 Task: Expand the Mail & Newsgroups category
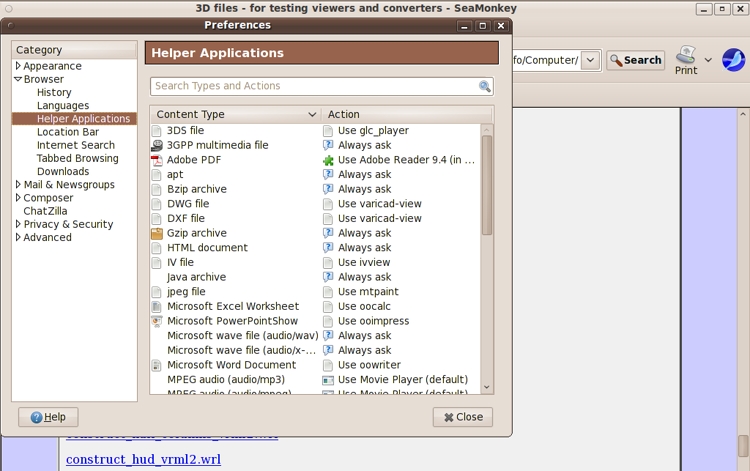coord(18,185)
